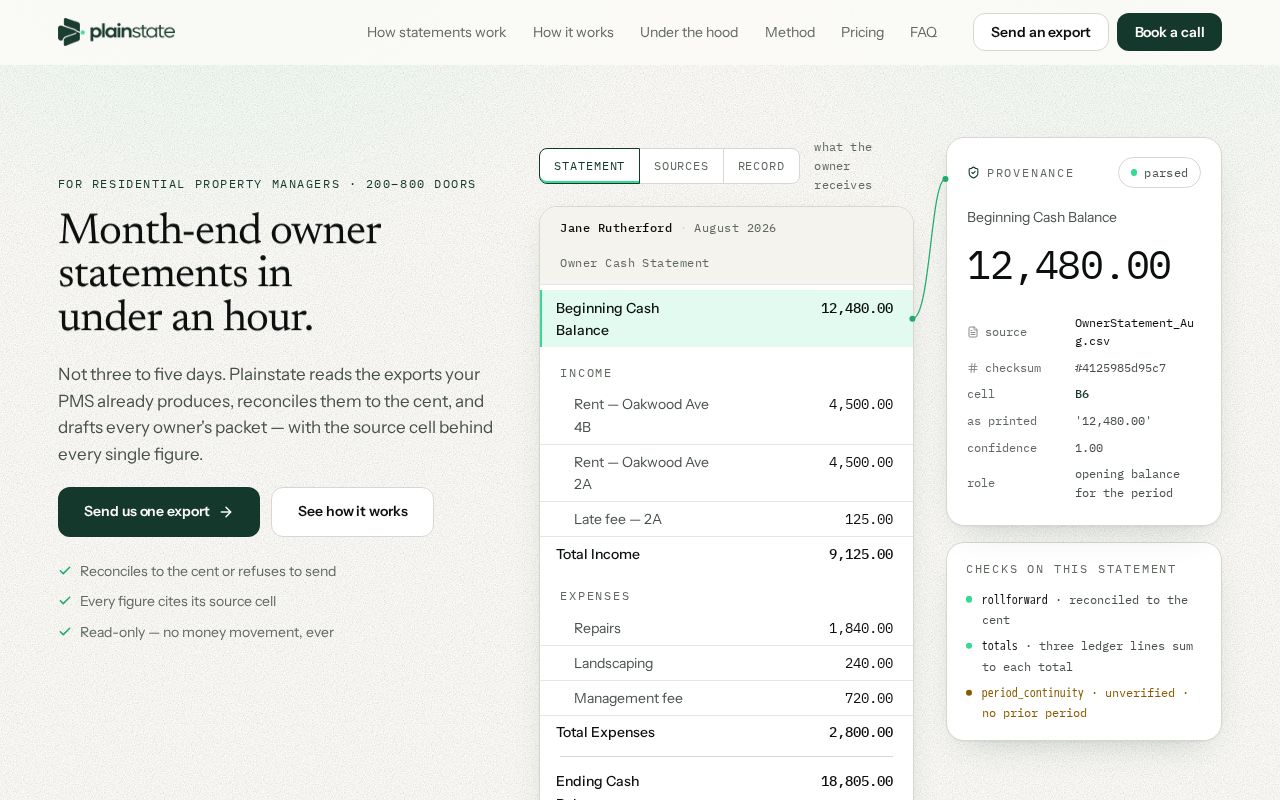Click cell reference B6
Screen dimensions: 1280x800
(x=1082, y=394)
